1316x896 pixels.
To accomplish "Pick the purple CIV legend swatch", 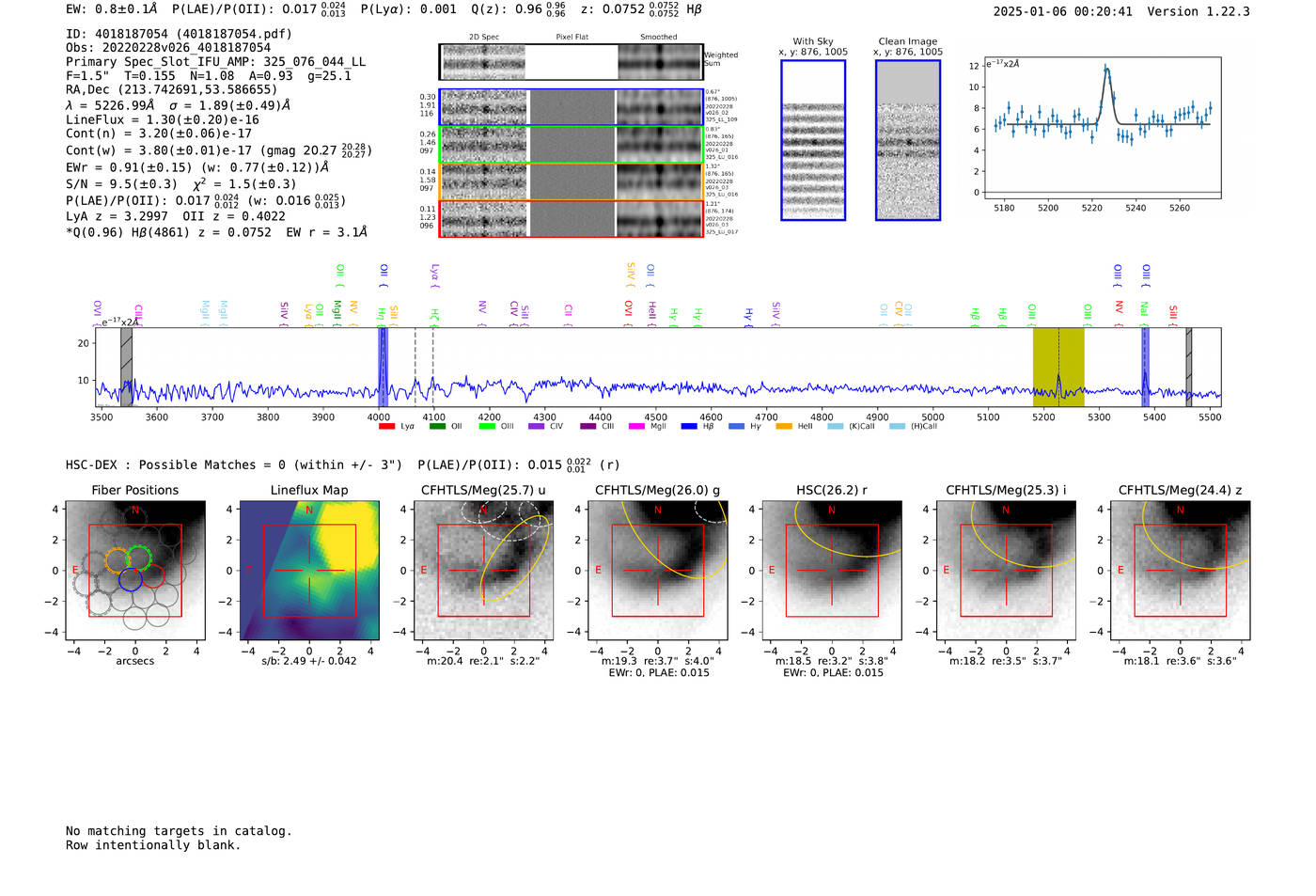I will tap(537, 427).
